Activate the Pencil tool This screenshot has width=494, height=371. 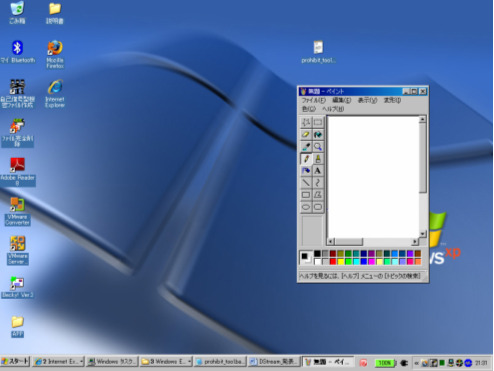pos(306,159)
